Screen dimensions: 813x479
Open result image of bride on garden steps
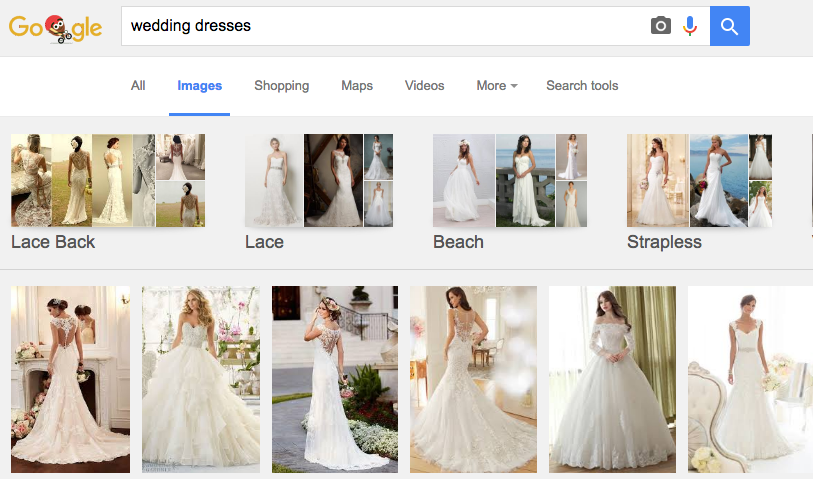coord(335,379)
